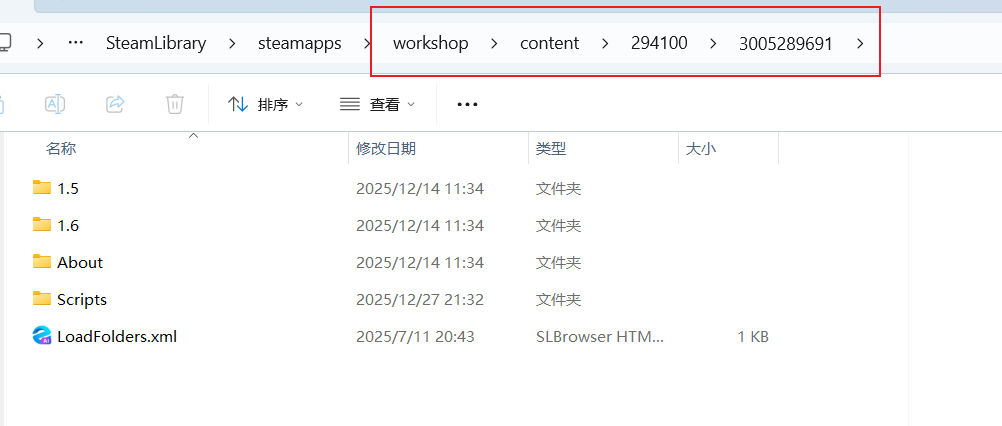This screenshot has height=426, width=1002.
Task: Select the About folder icon
Action: [x=42, y=262]
